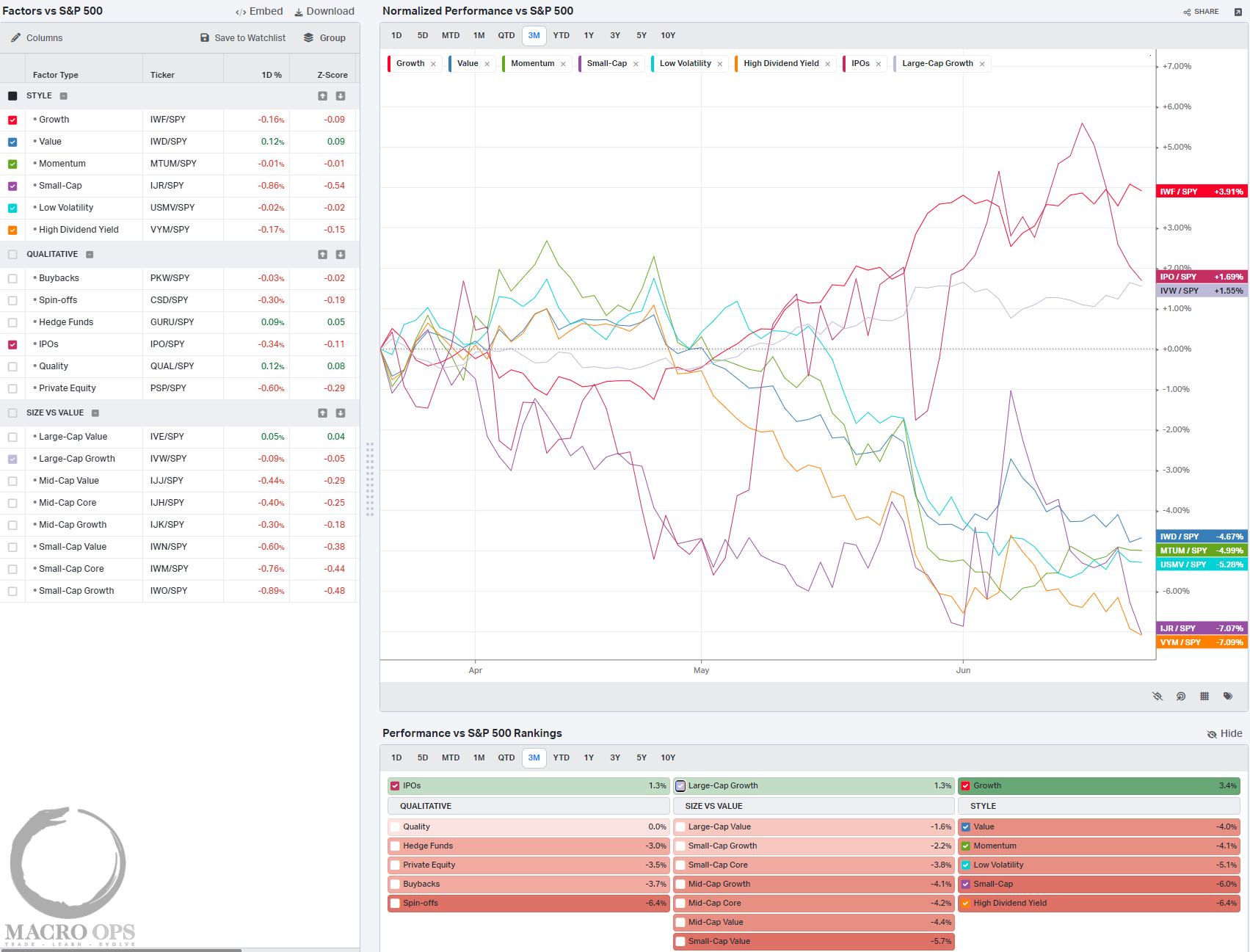1250x952 pixels.
Task: Open the chart in expanded view
Action: click(x=1238, y=12)
